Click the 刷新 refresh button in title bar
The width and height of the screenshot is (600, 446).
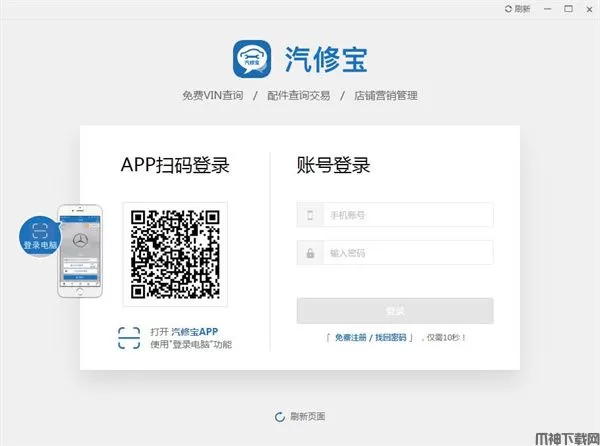517,9
